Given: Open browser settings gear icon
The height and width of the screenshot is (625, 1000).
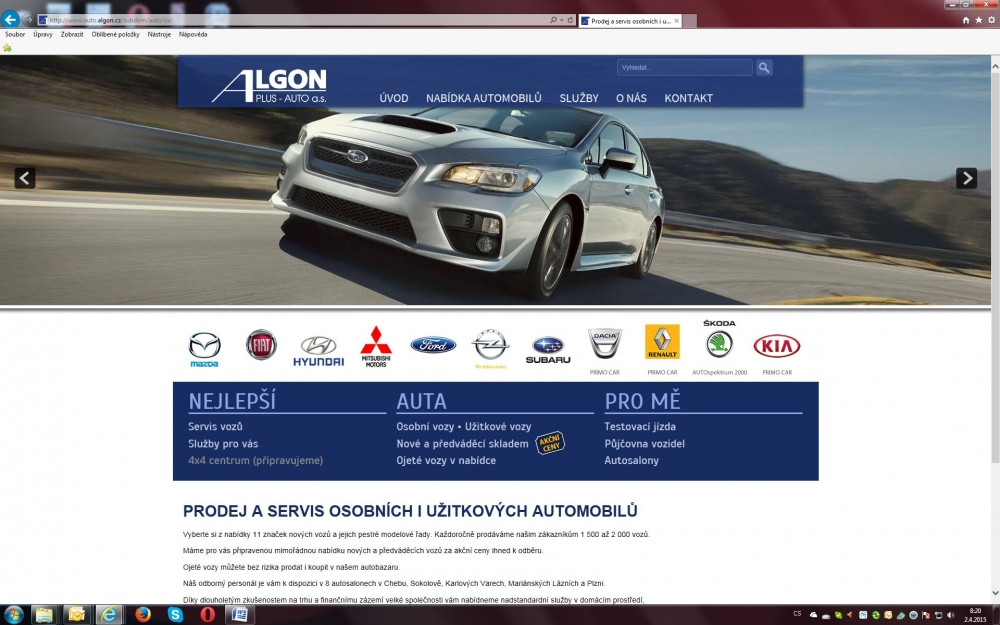Looking at the screenshot, I should pyautogui.click(x=991, y=20).
